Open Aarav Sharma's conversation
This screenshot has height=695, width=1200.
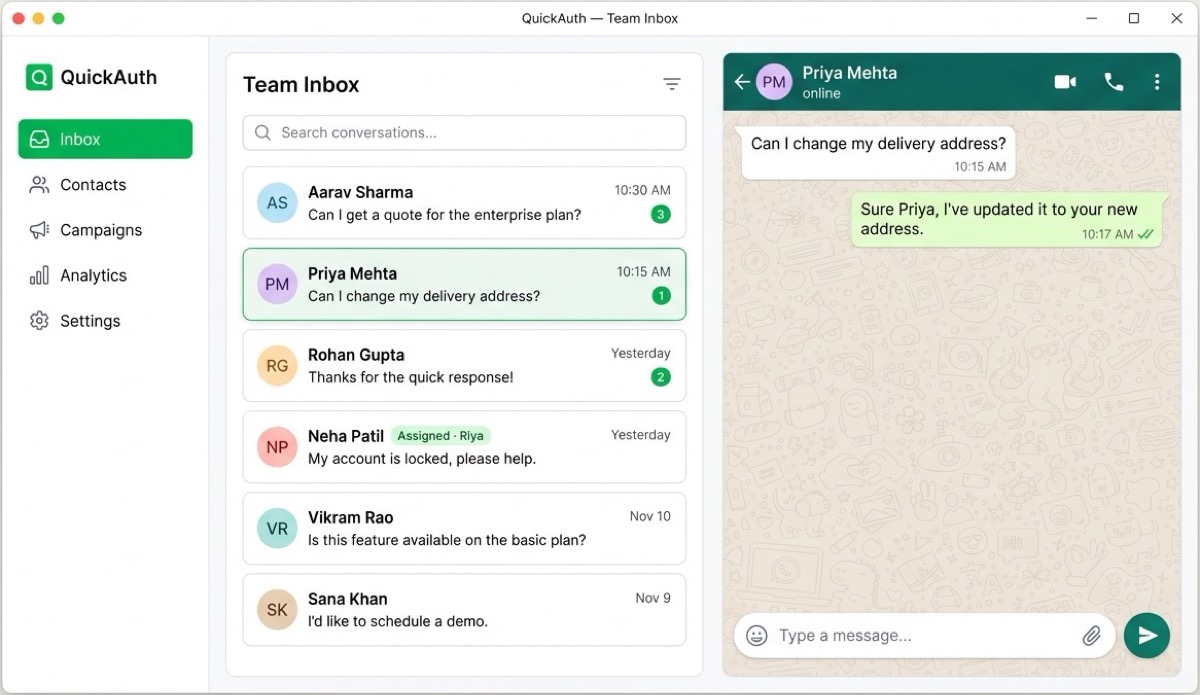coord(464,203)
